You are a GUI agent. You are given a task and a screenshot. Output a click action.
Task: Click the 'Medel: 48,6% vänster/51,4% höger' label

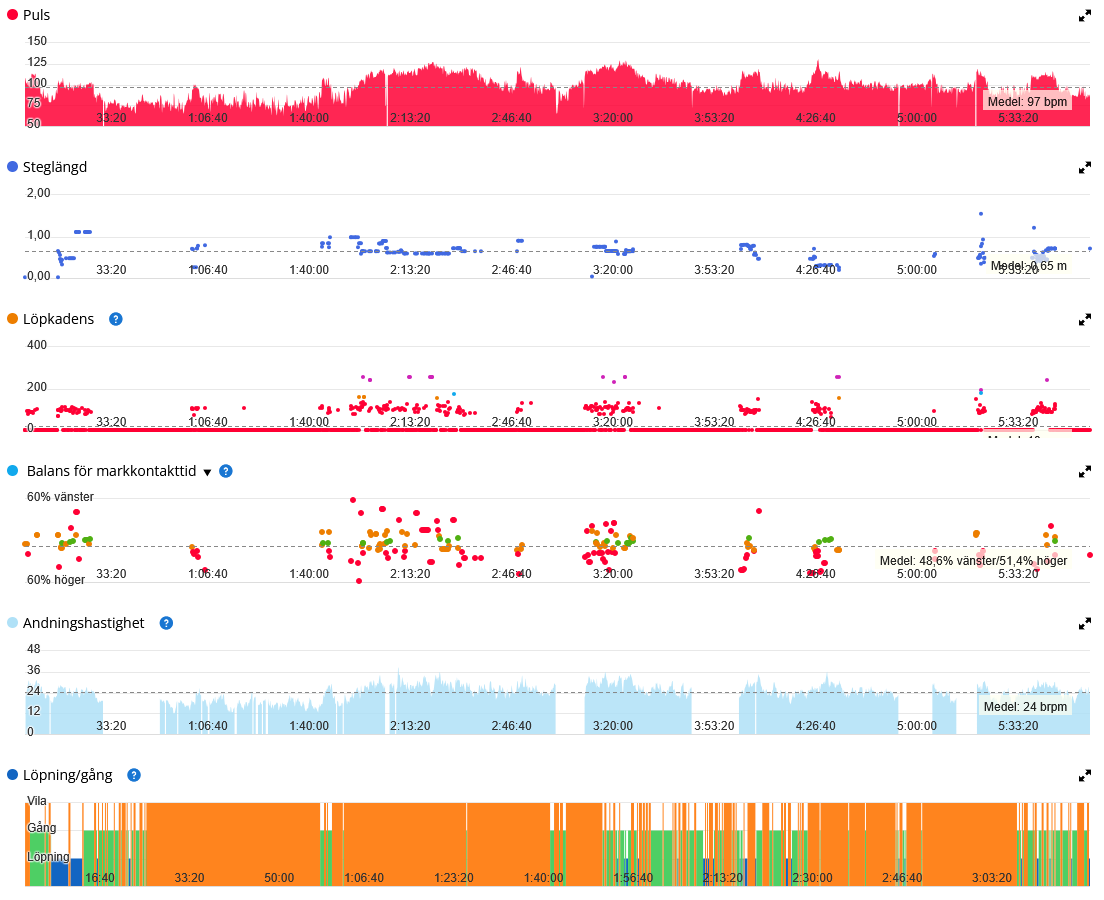click(x=973, y=561)
